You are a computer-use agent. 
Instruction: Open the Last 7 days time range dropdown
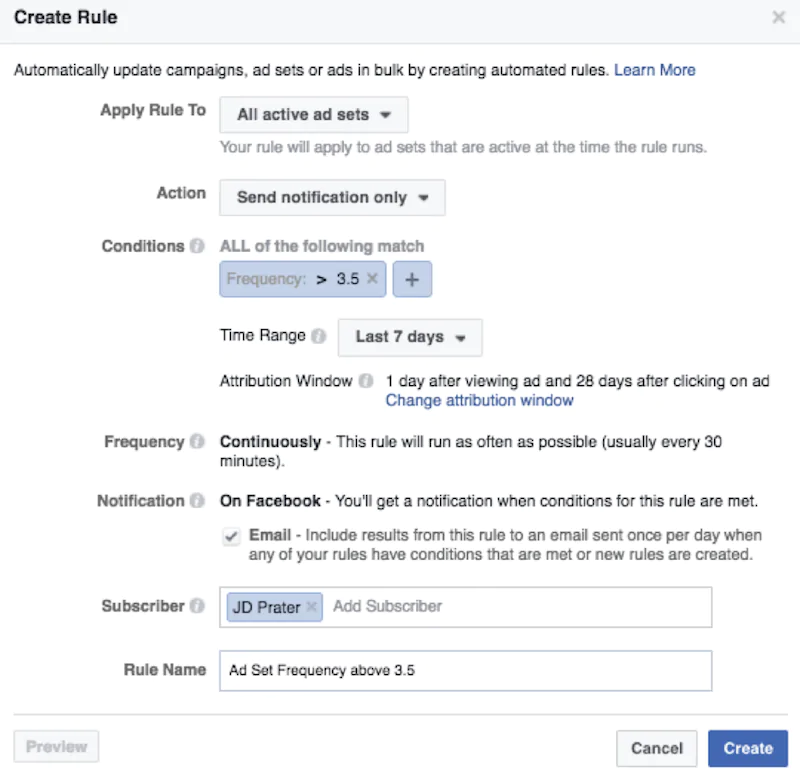[x=409, y=337]
